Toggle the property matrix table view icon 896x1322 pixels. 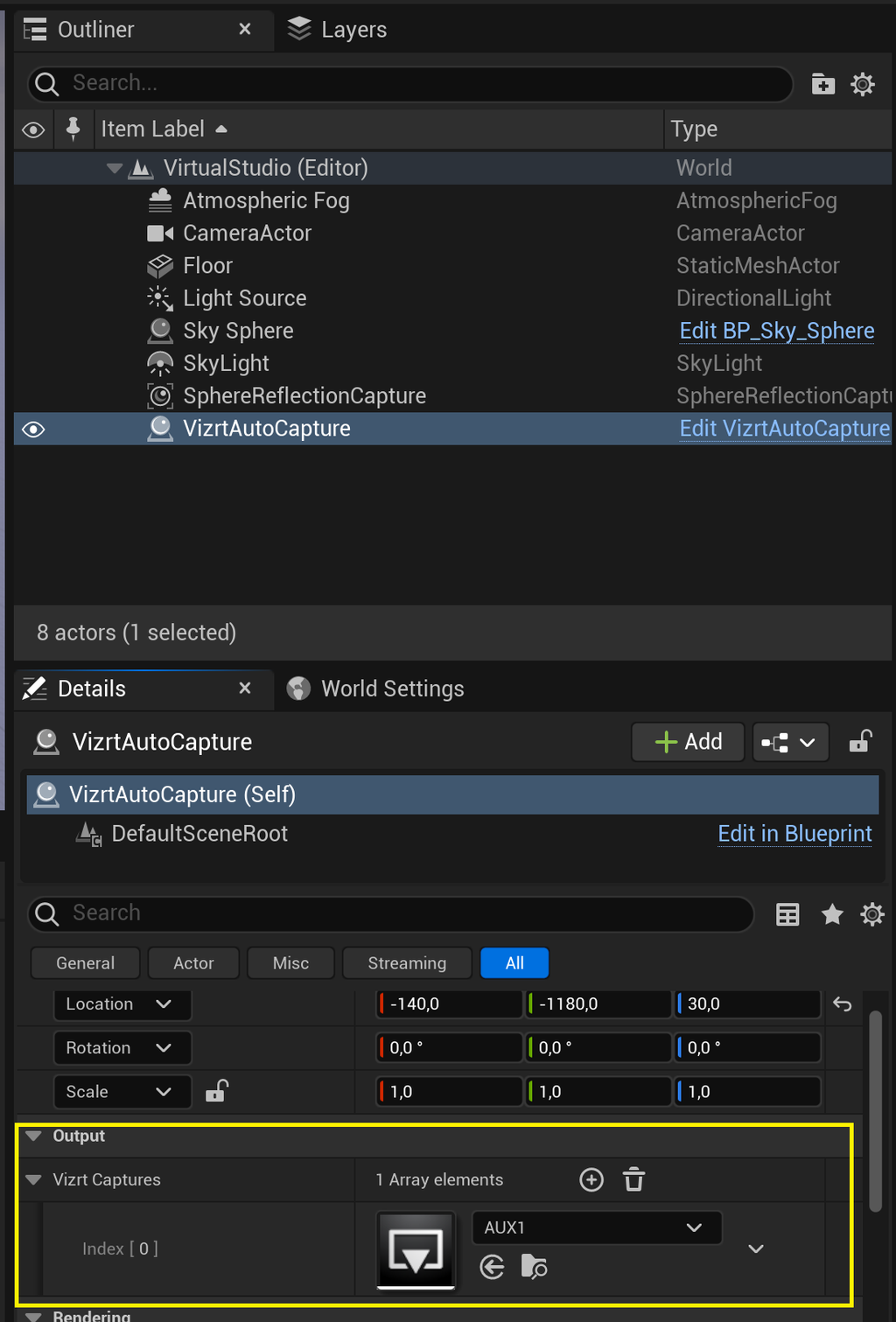(x=787, y=914)
